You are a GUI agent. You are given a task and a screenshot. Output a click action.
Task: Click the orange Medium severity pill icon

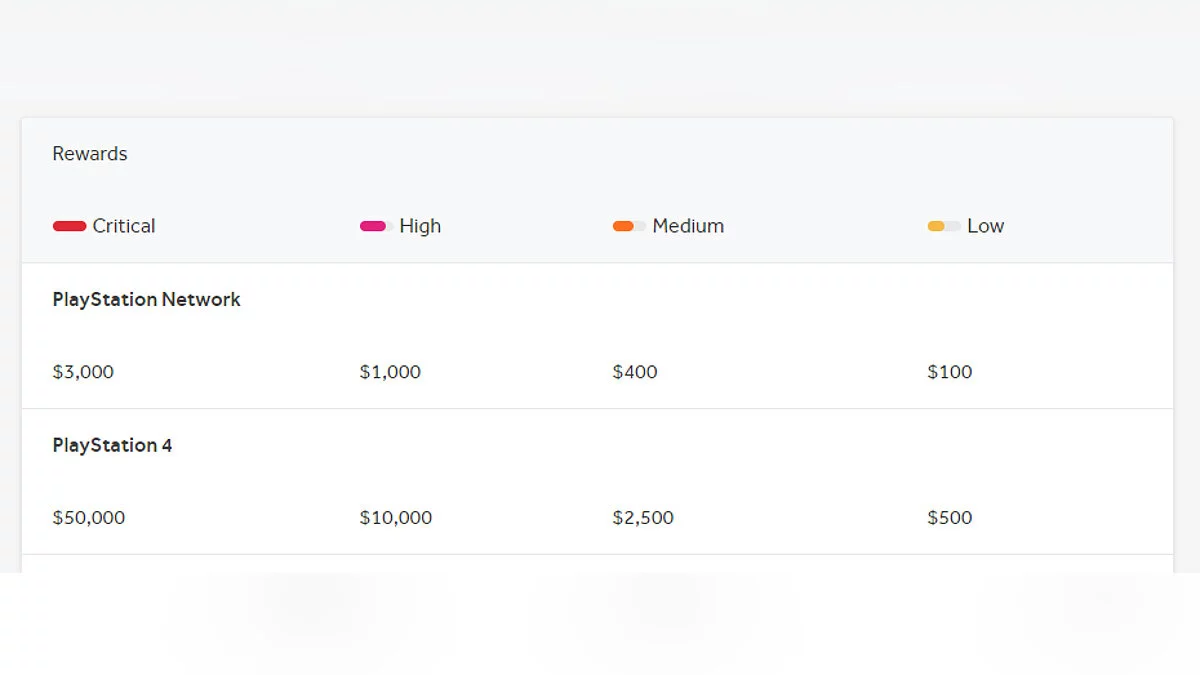click(628, 226)
